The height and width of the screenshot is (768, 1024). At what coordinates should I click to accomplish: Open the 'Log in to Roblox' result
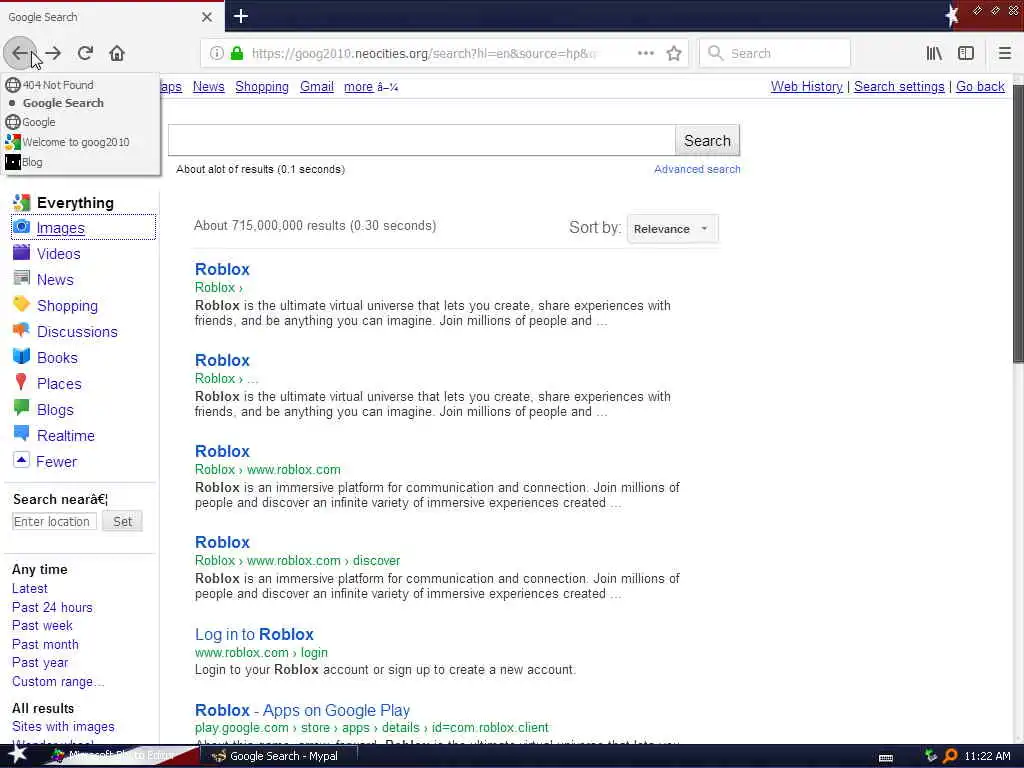click(x=254, y=634)
